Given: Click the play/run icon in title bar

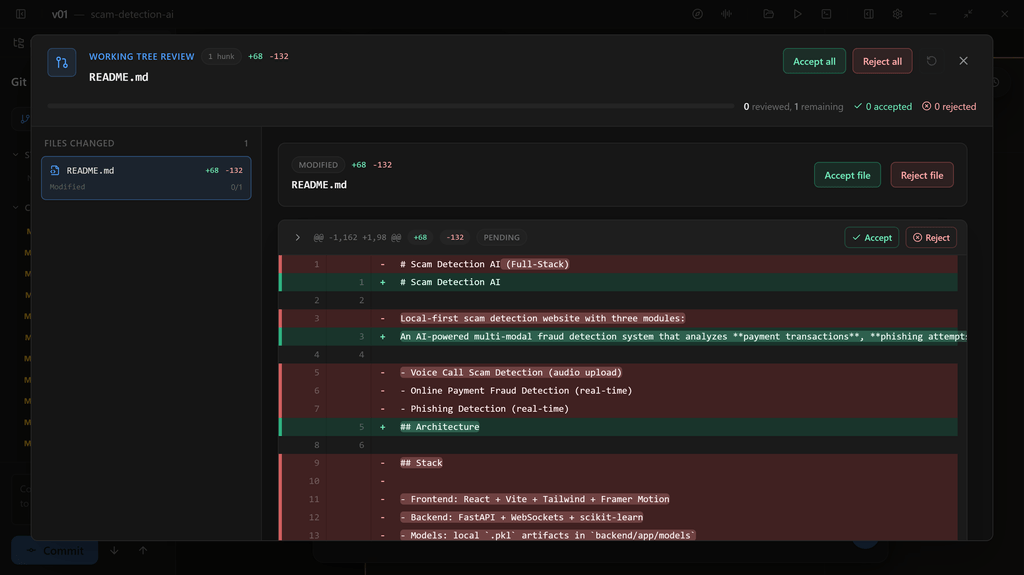Looking at the screenshot, I should pyautogui.click(x=797, y=14).
